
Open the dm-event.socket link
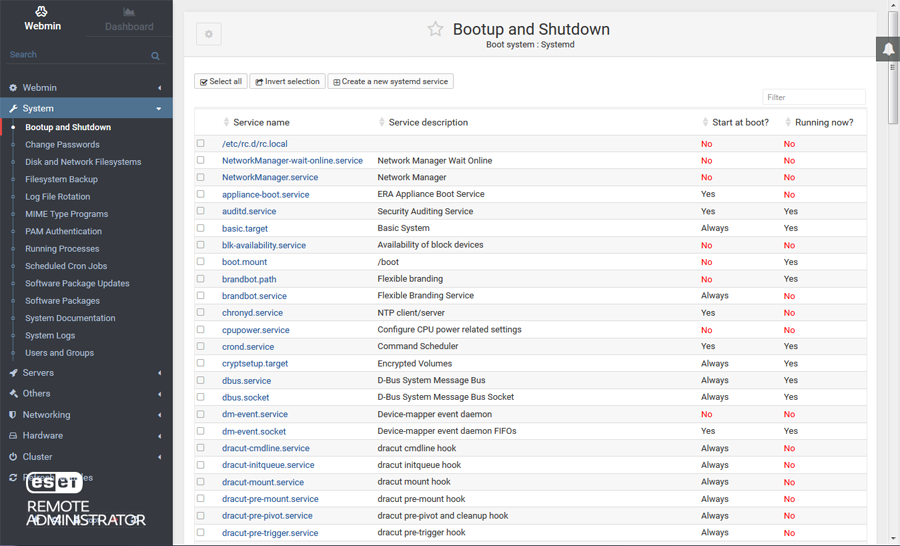pos(254,431)
